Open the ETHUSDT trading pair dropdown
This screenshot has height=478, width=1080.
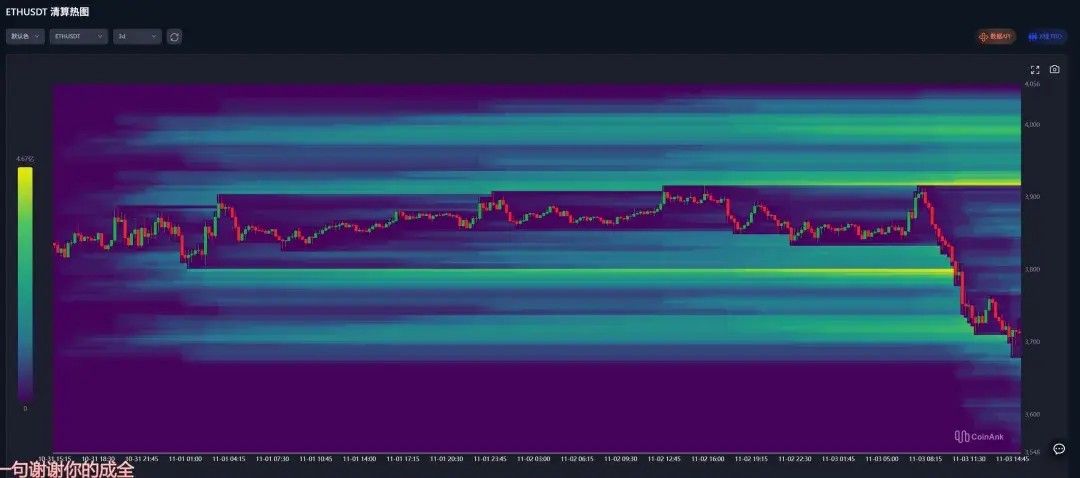79,37
